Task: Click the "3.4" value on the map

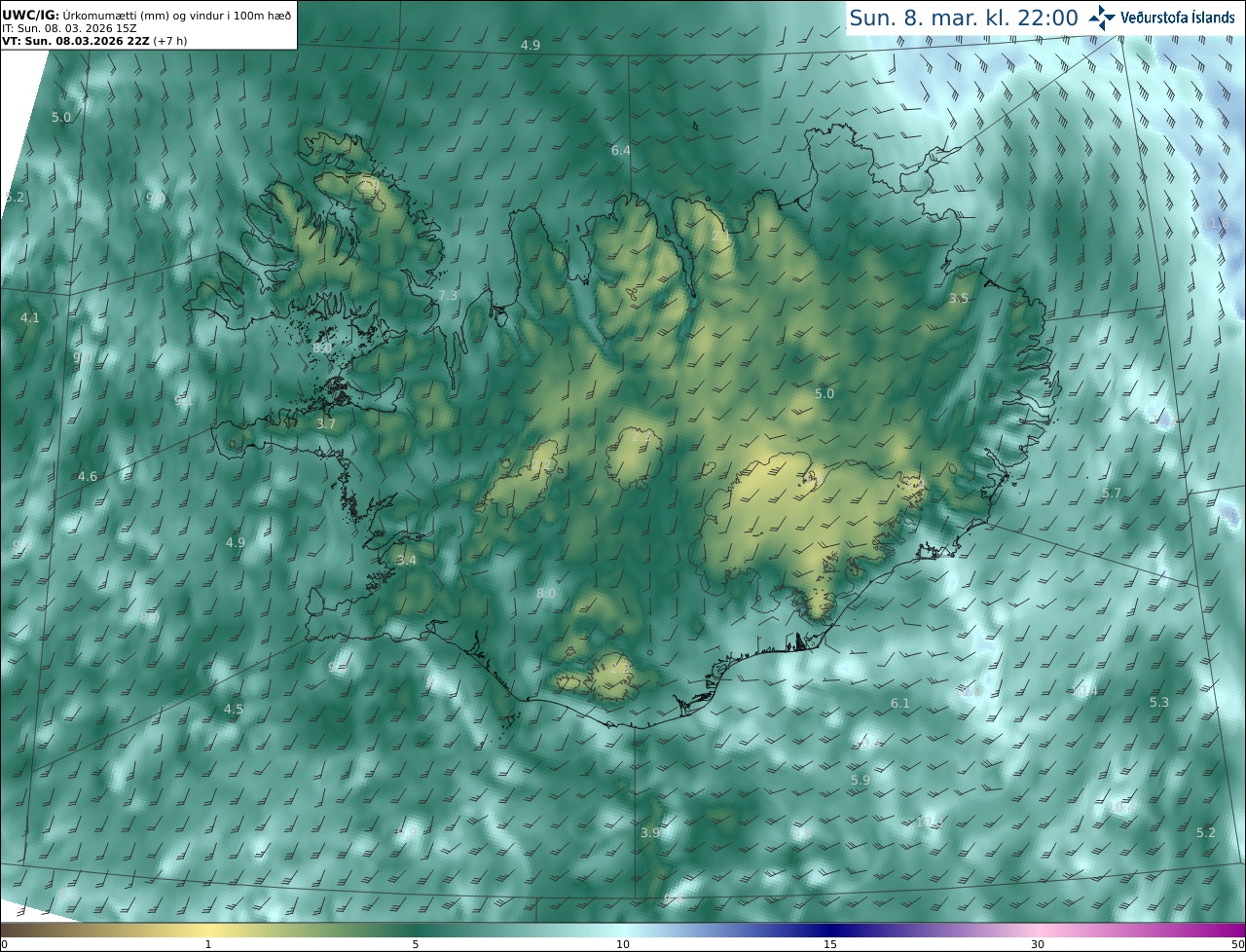Action: click(407, 560)
